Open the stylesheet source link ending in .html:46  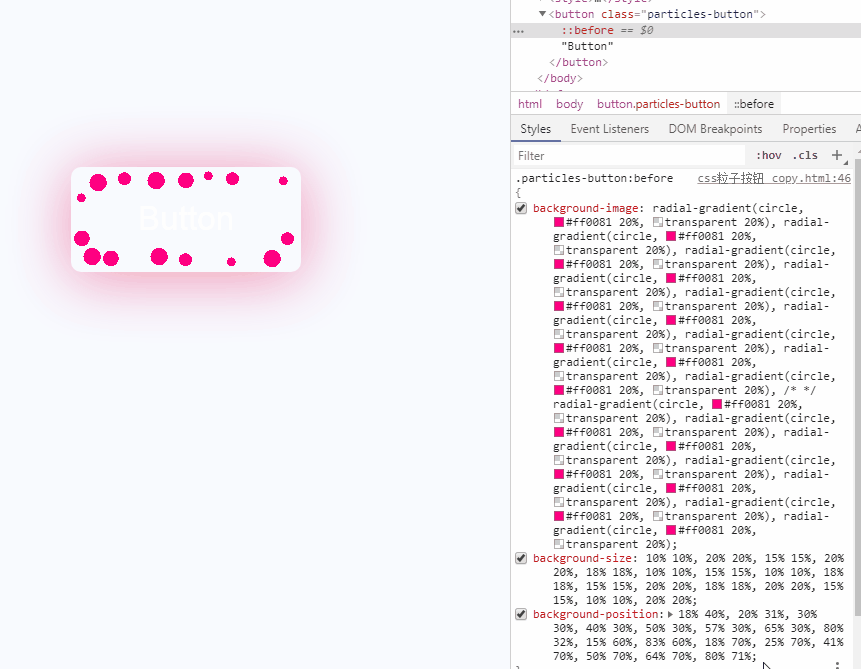tap(774, 178)
